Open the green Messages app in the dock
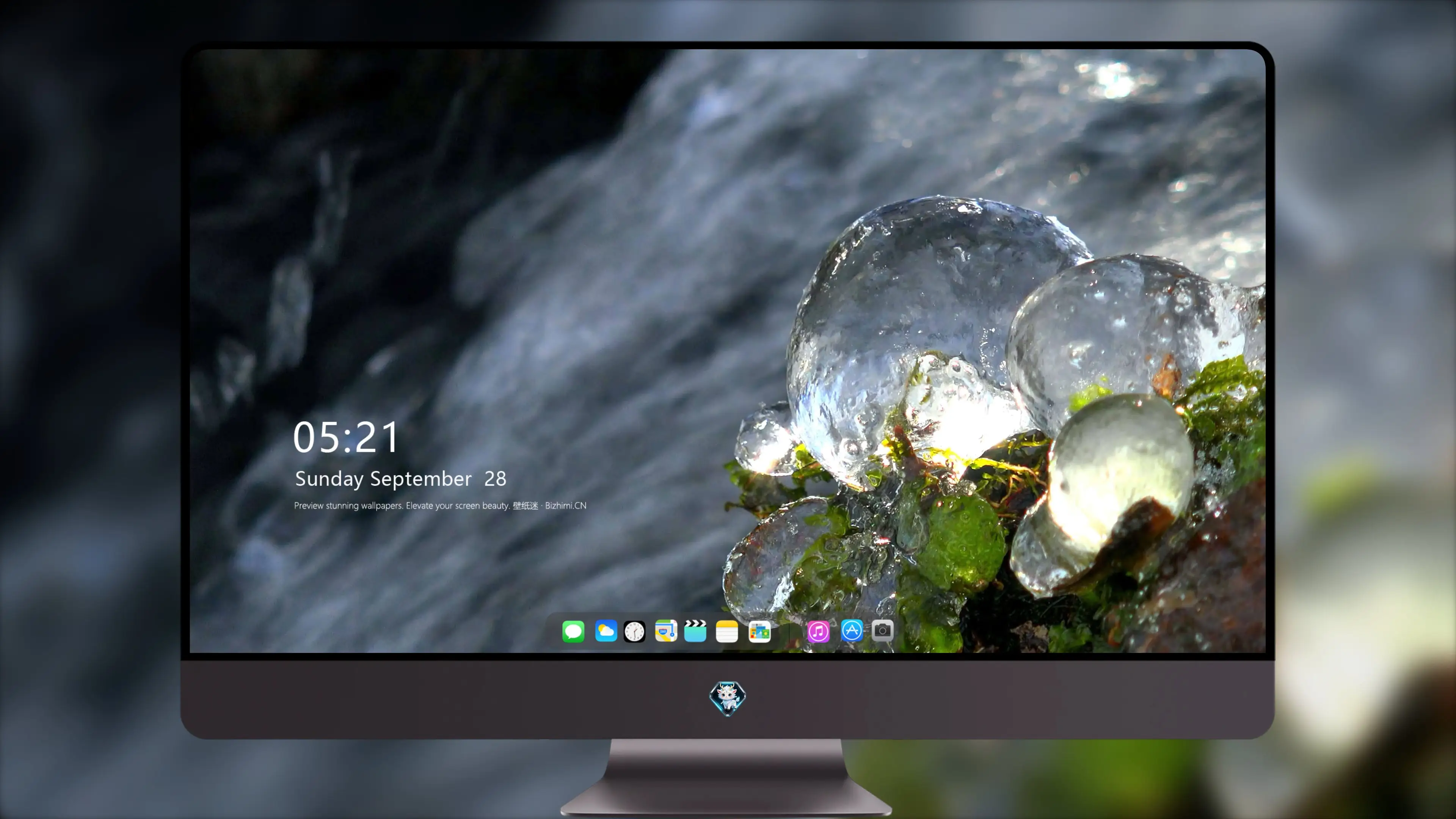 point(573,631)
